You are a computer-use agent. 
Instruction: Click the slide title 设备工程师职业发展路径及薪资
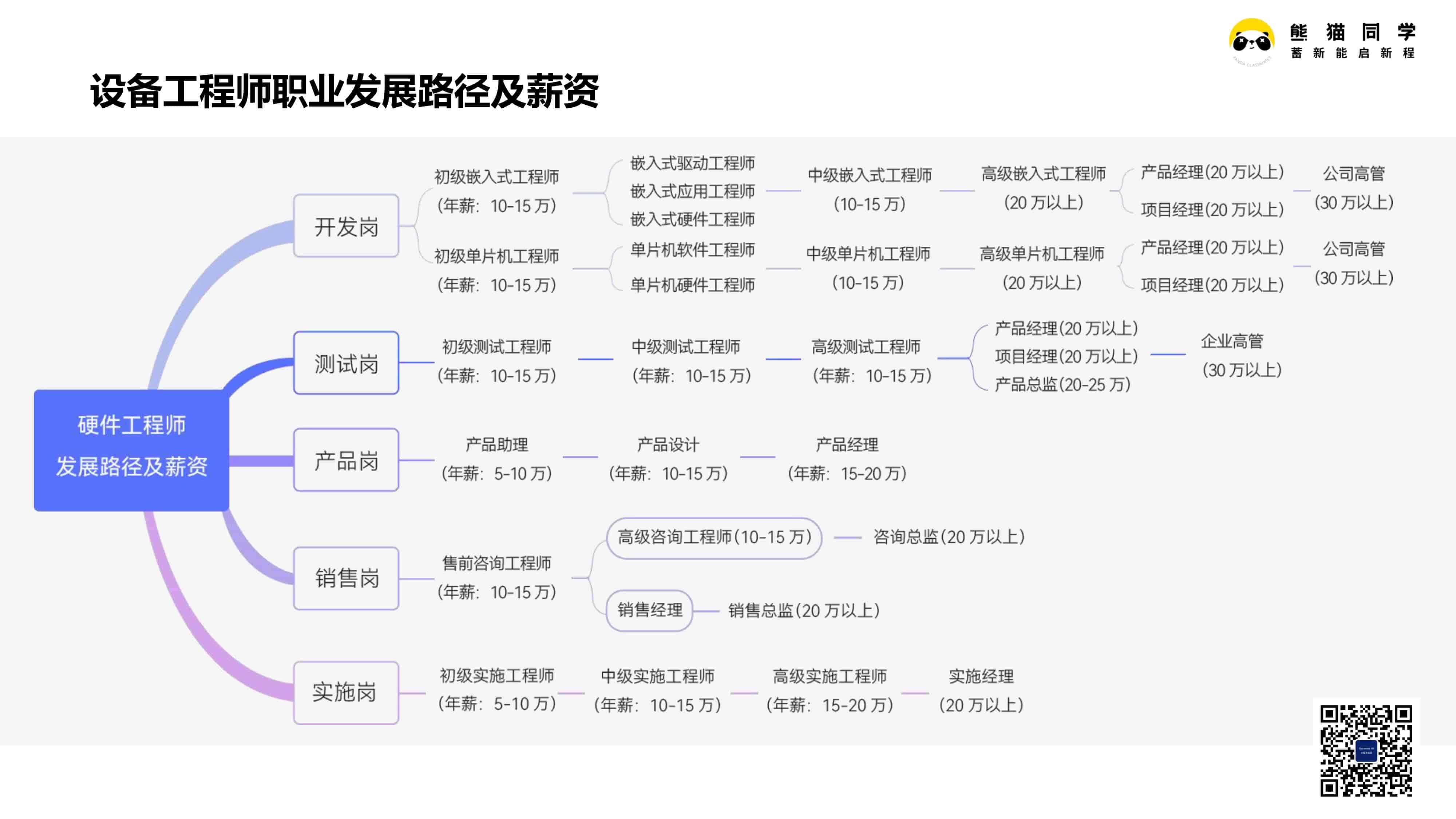[x=344, y=91]
